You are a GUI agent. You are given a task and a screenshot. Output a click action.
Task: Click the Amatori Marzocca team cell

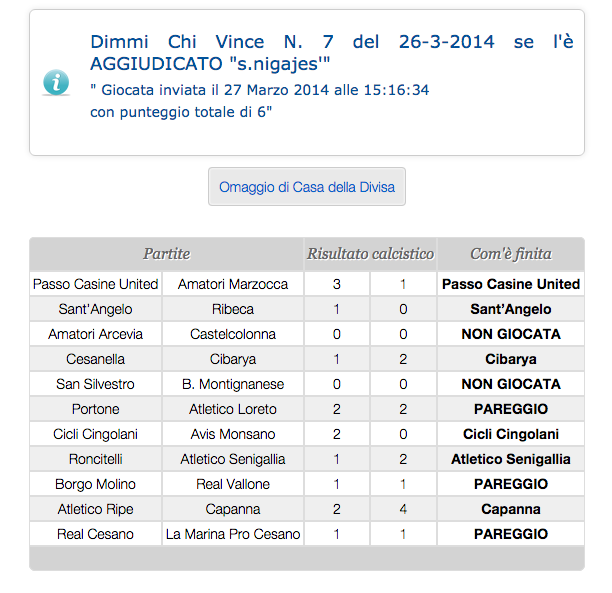tap(233, 284)
